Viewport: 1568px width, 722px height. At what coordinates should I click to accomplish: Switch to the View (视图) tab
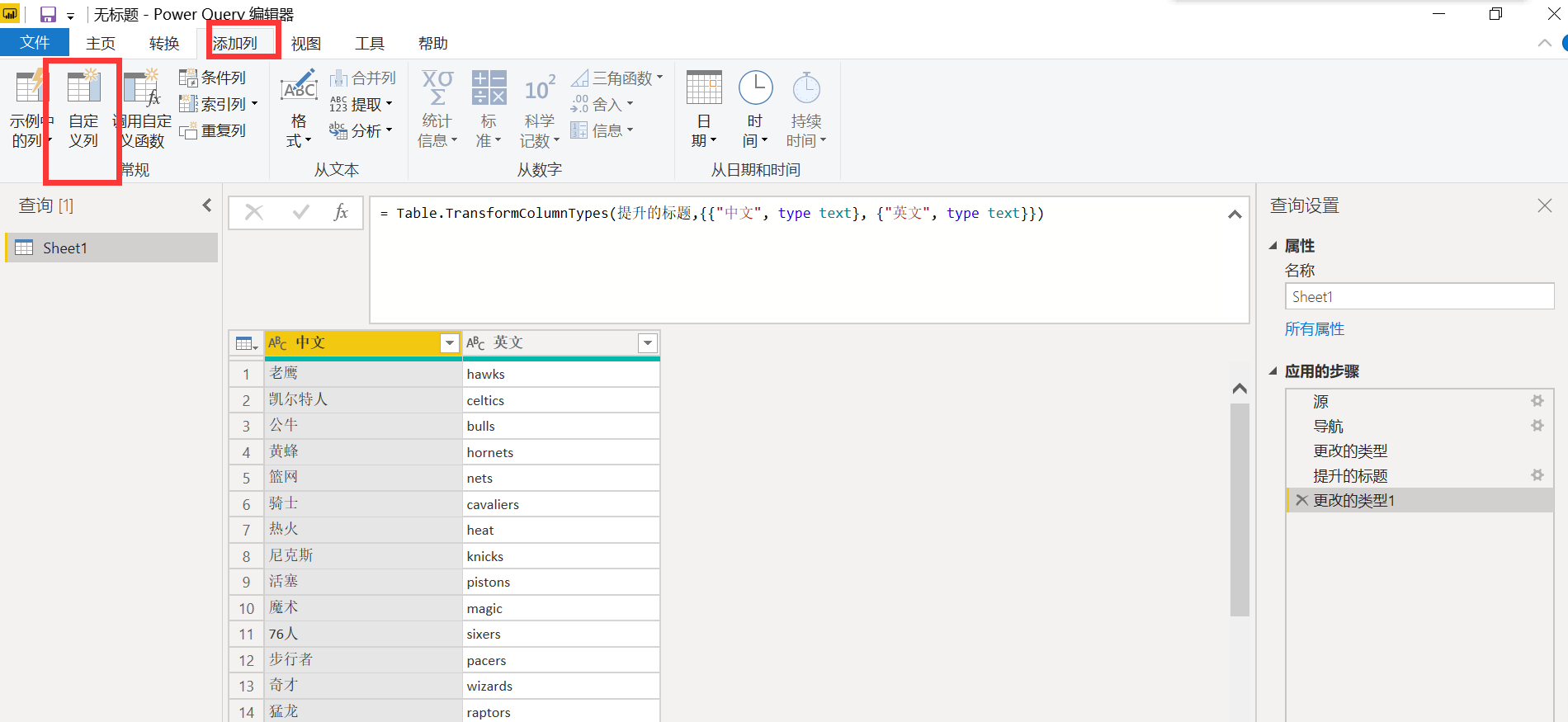tap(306, 44)
